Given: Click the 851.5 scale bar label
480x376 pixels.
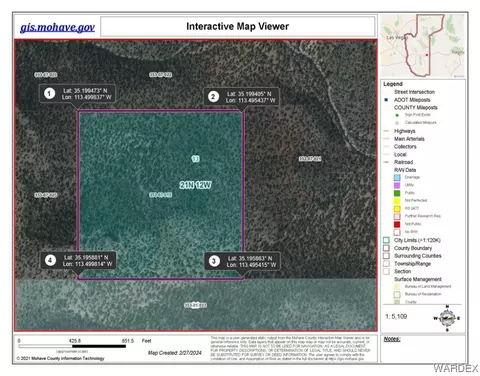Looking at the screenshot, I should click(128, 341).
